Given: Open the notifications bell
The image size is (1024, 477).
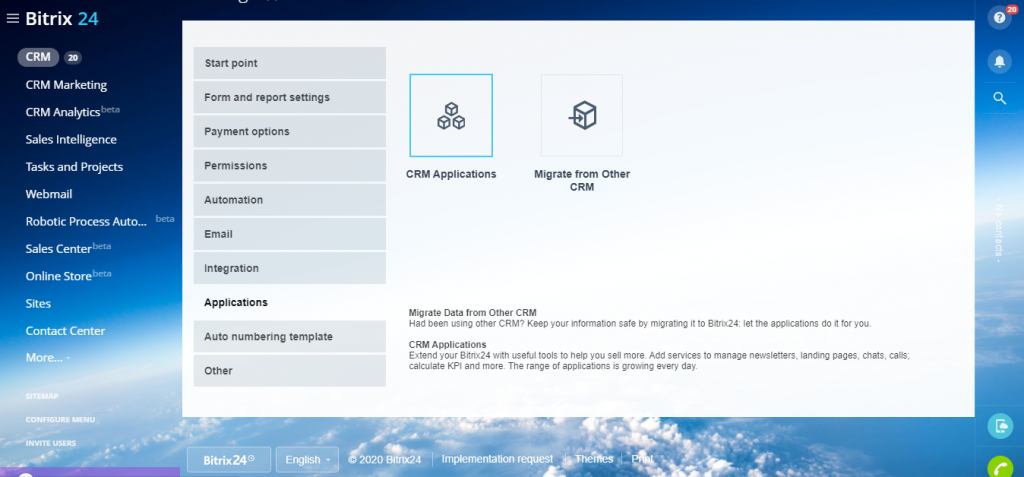Looking at the screenshot, I should point(999,61).
